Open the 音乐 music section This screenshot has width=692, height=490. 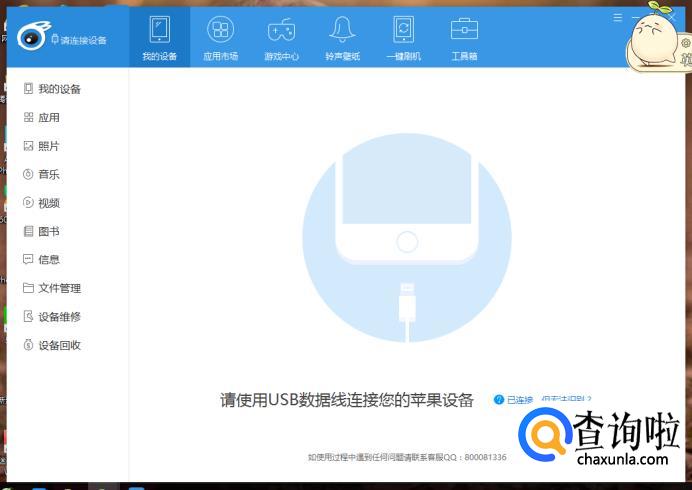pos(49,175)
